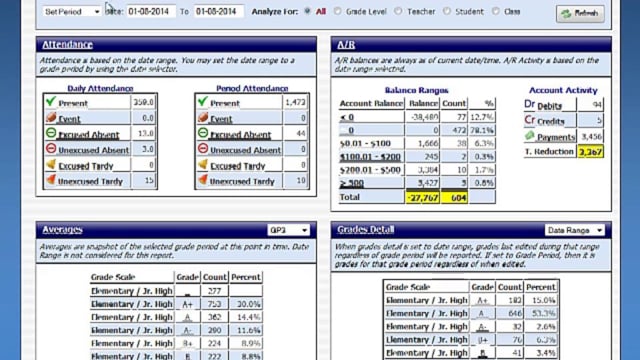Image resolution: width=640 pixels, height=360 pixels.
Task: Click the Dr Debits icon in Account Activity
Action: (529, 104)
